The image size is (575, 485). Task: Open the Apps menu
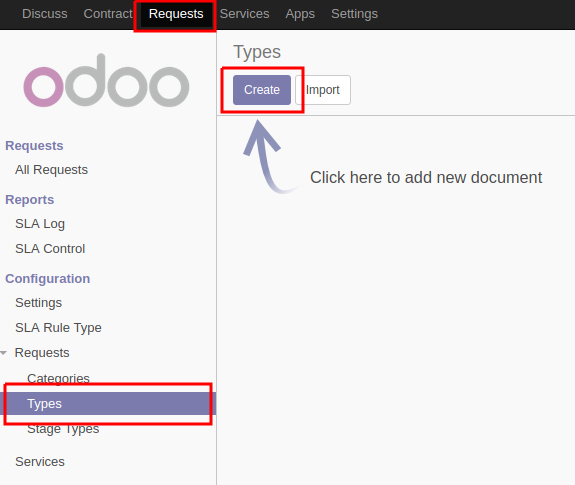point(300,14)
